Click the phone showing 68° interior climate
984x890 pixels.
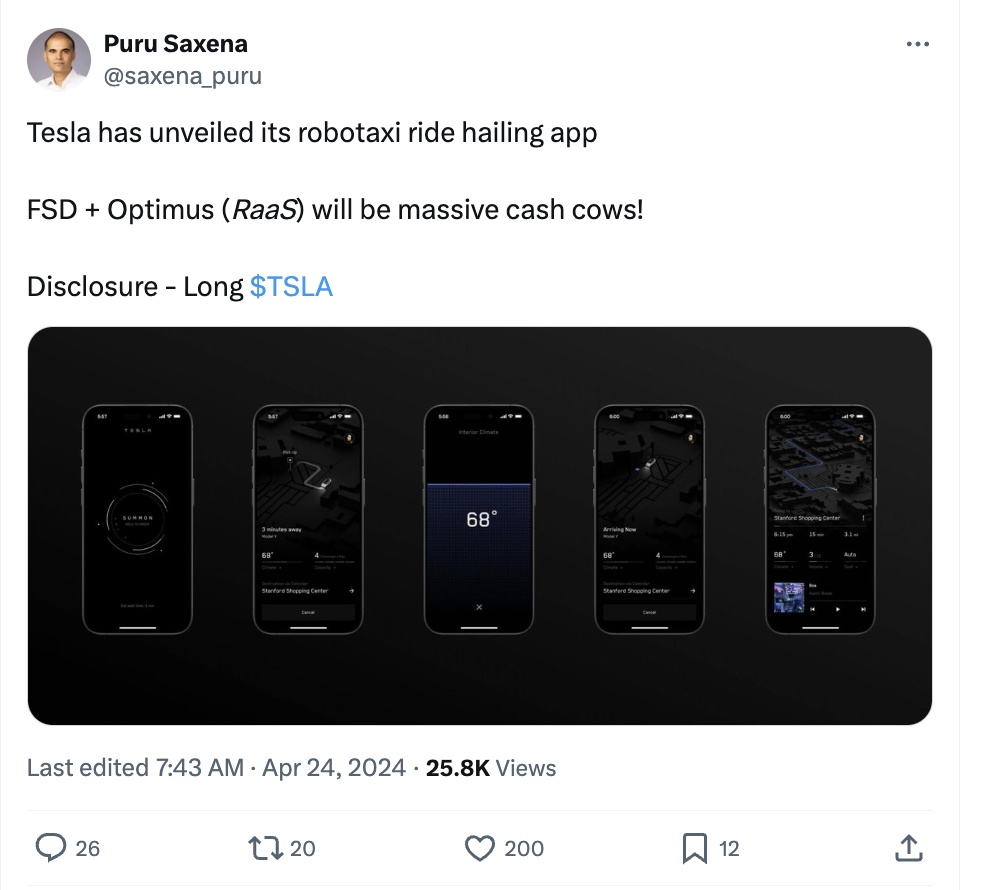479,519
